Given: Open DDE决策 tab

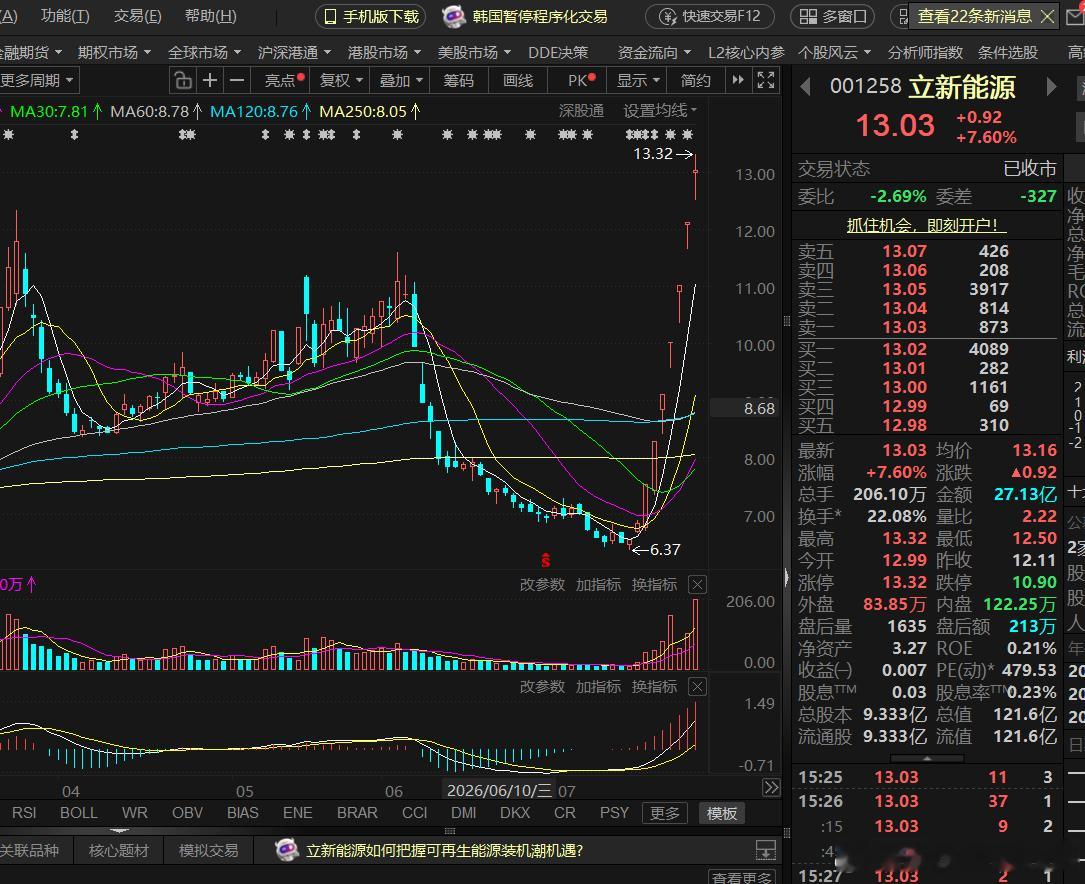Looking at the screenshot, I should pos(558,53).
